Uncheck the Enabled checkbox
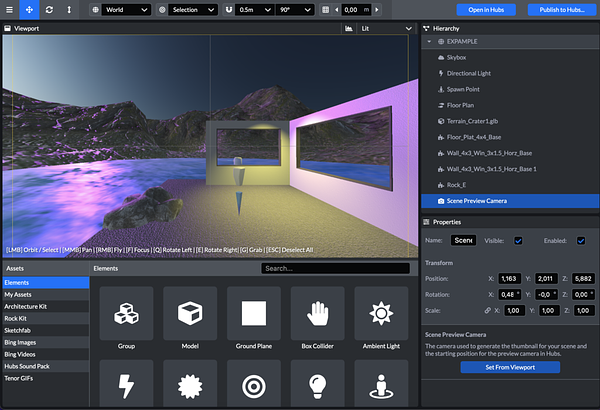 (x=581, y=241)
